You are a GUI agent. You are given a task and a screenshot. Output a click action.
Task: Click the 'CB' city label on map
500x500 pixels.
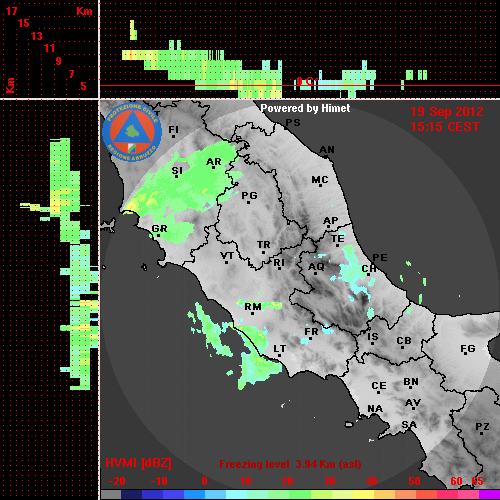tap(404, 341)
